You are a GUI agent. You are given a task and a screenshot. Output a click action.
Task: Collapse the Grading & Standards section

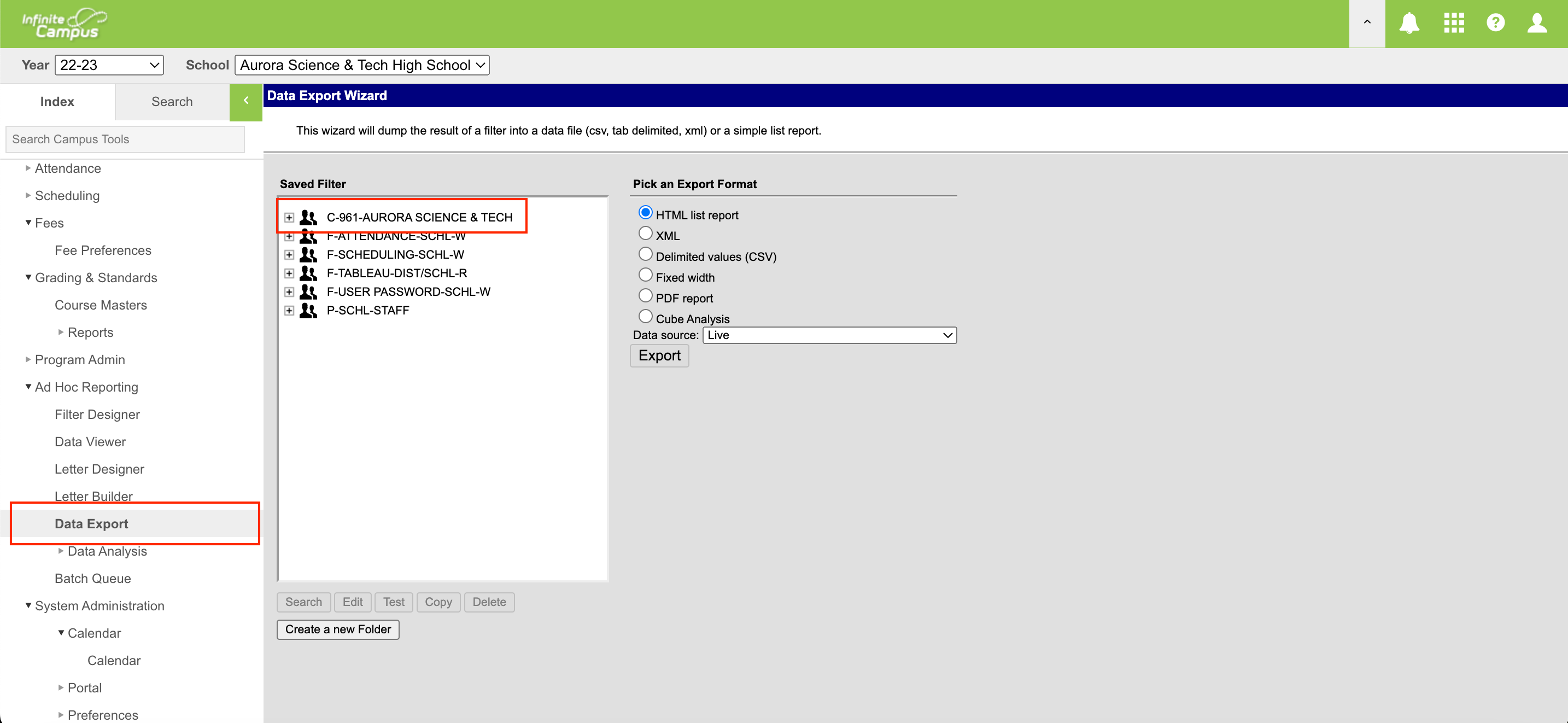click(x=28, y=277)
